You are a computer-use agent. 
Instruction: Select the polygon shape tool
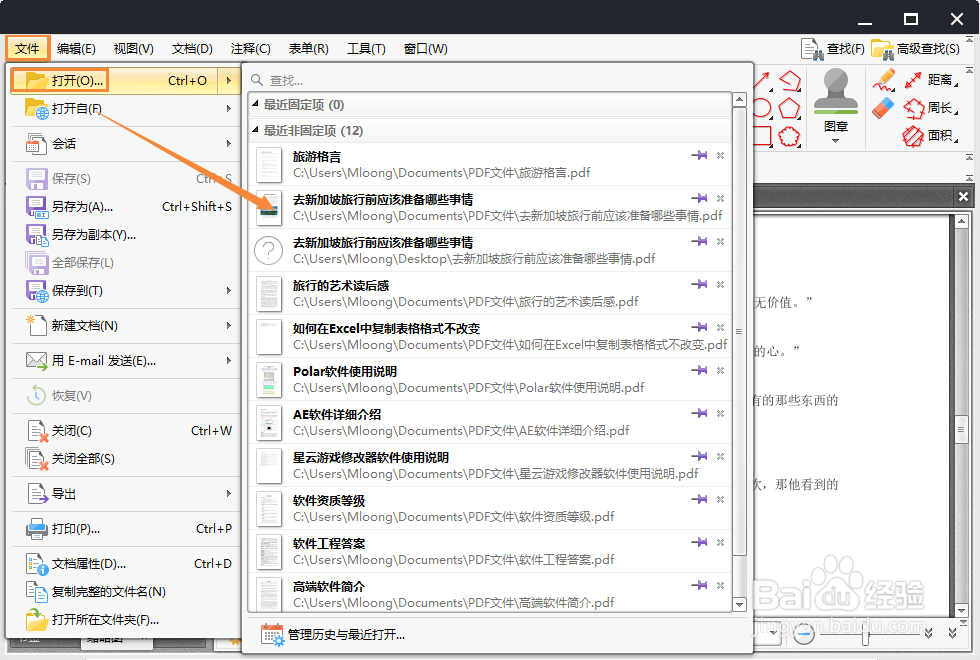[x=789, y=108]
